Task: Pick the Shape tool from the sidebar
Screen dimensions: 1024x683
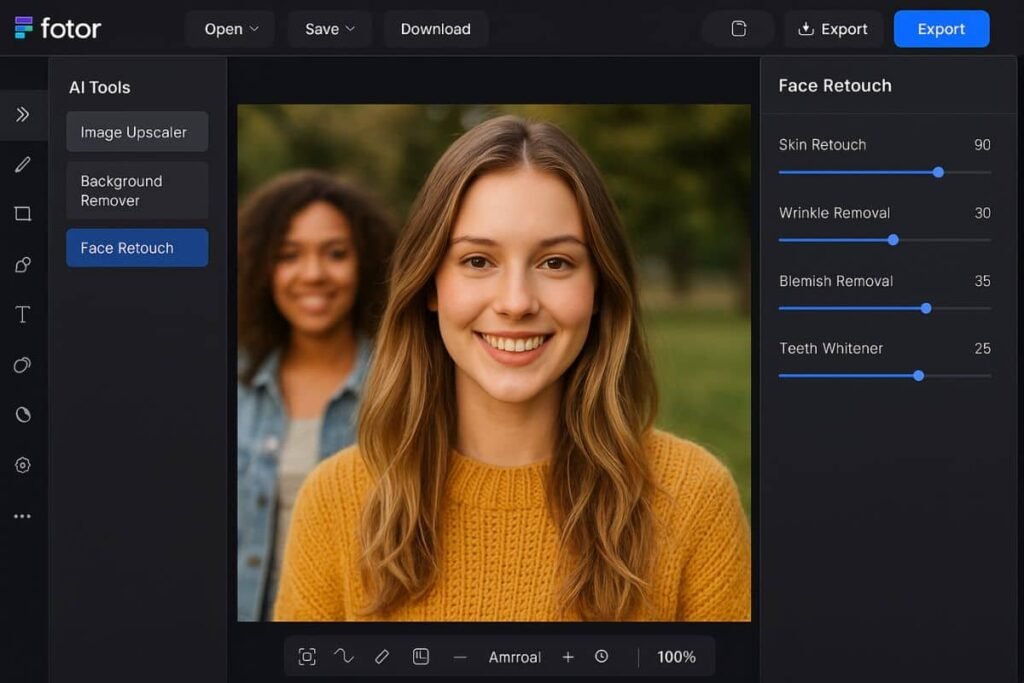Action: 22,214
